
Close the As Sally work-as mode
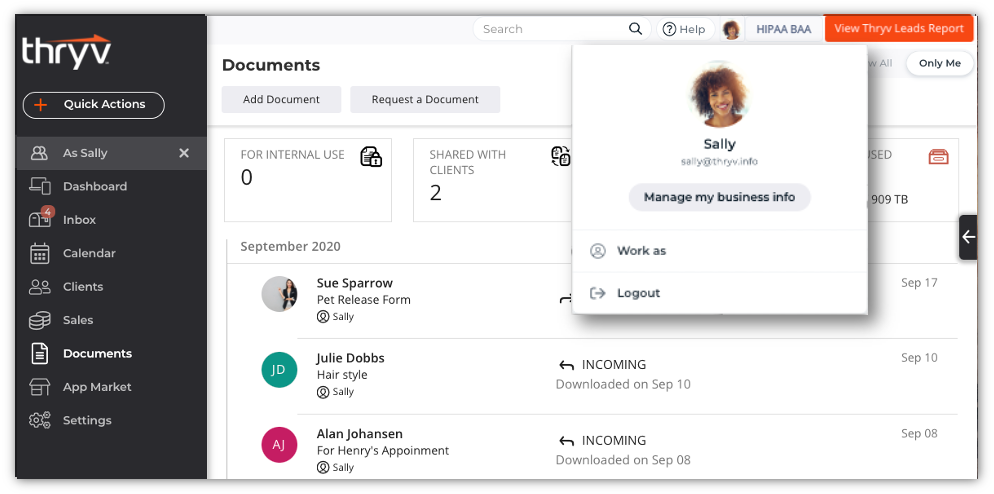tap(184, 153)
